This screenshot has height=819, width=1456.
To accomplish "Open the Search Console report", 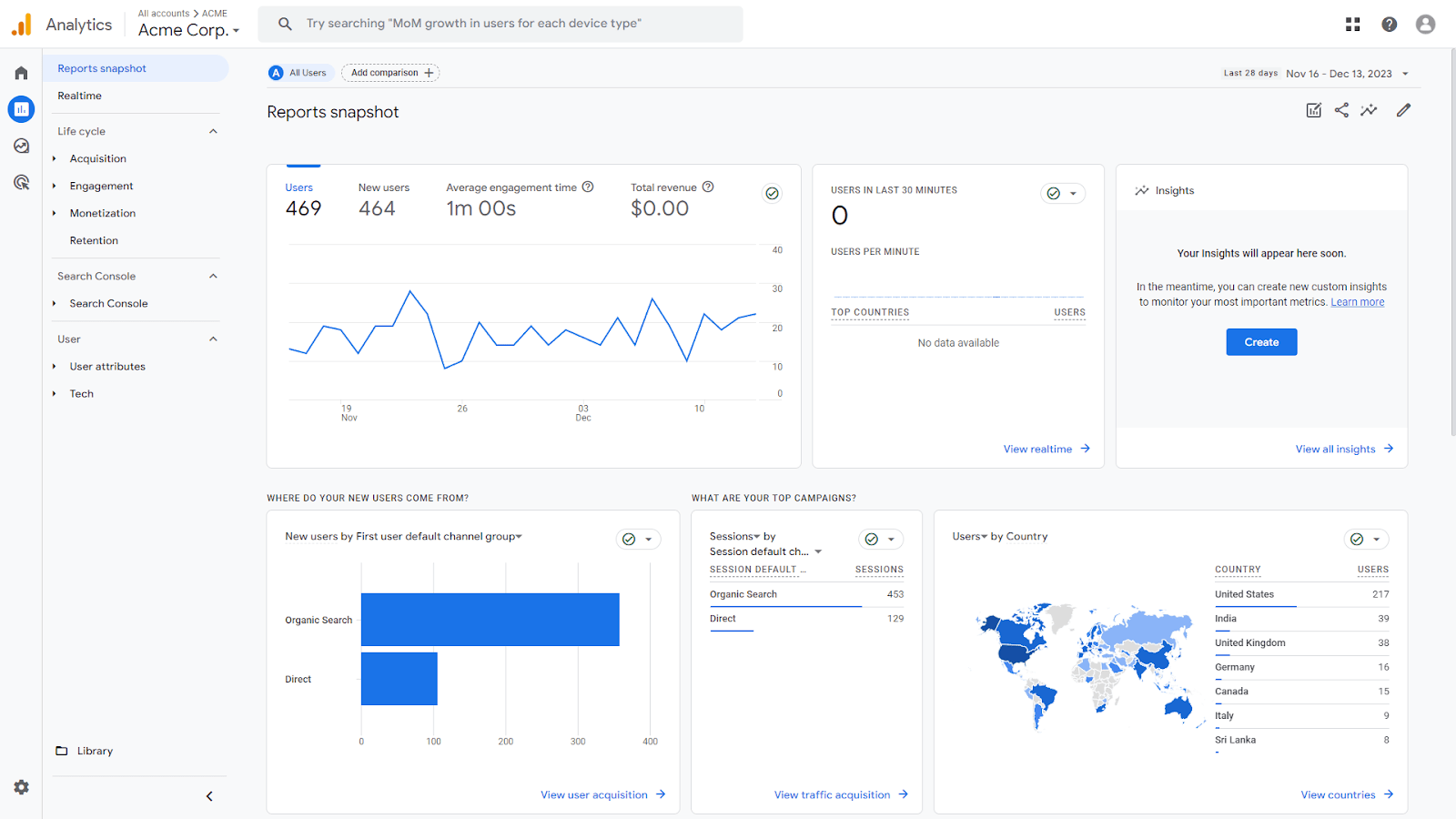I will pos(109,303).
